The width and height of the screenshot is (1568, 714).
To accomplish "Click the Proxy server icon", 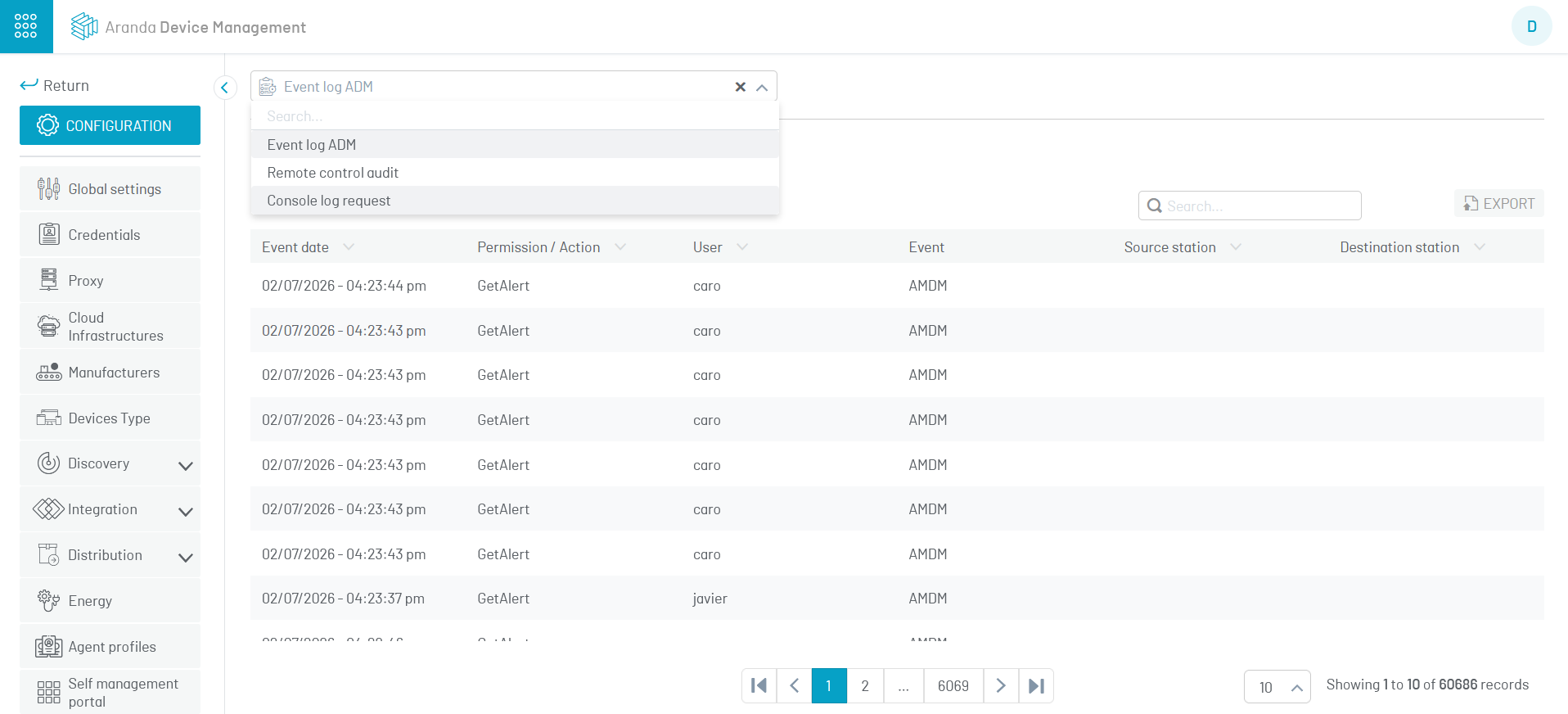I will pyautogui.click(x=49, y=280).
